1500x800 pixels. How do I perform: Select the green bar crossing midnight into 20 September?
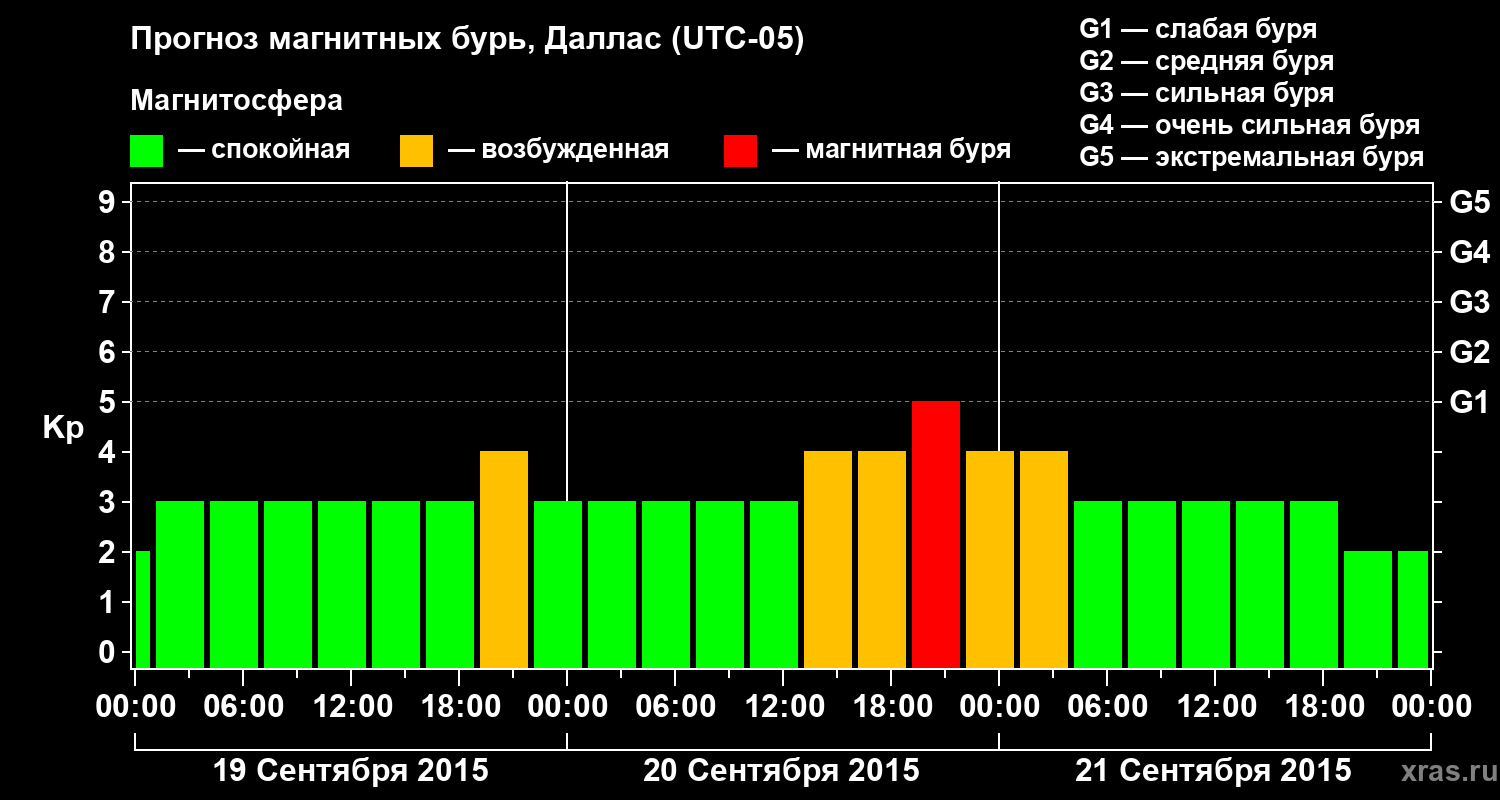tap(558, 585)
